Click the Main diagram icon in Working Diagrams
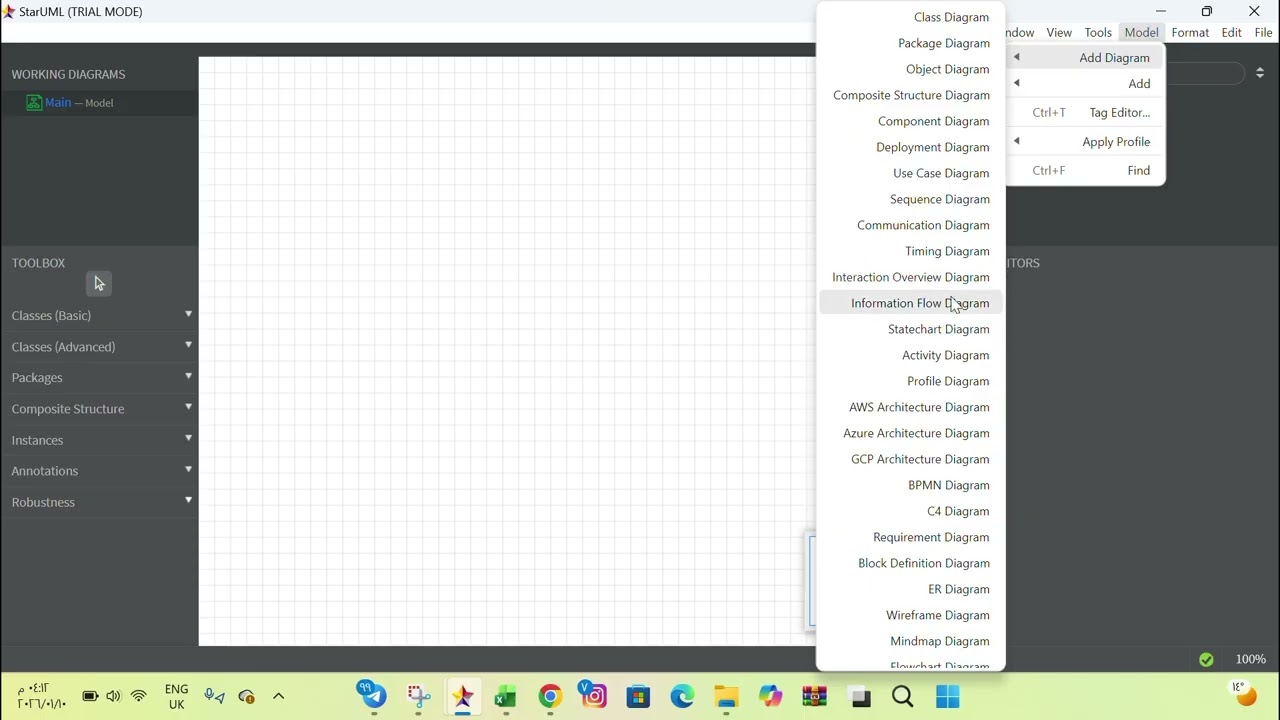The height and width of the screenshot is (720, 1280). pos(34,103)
